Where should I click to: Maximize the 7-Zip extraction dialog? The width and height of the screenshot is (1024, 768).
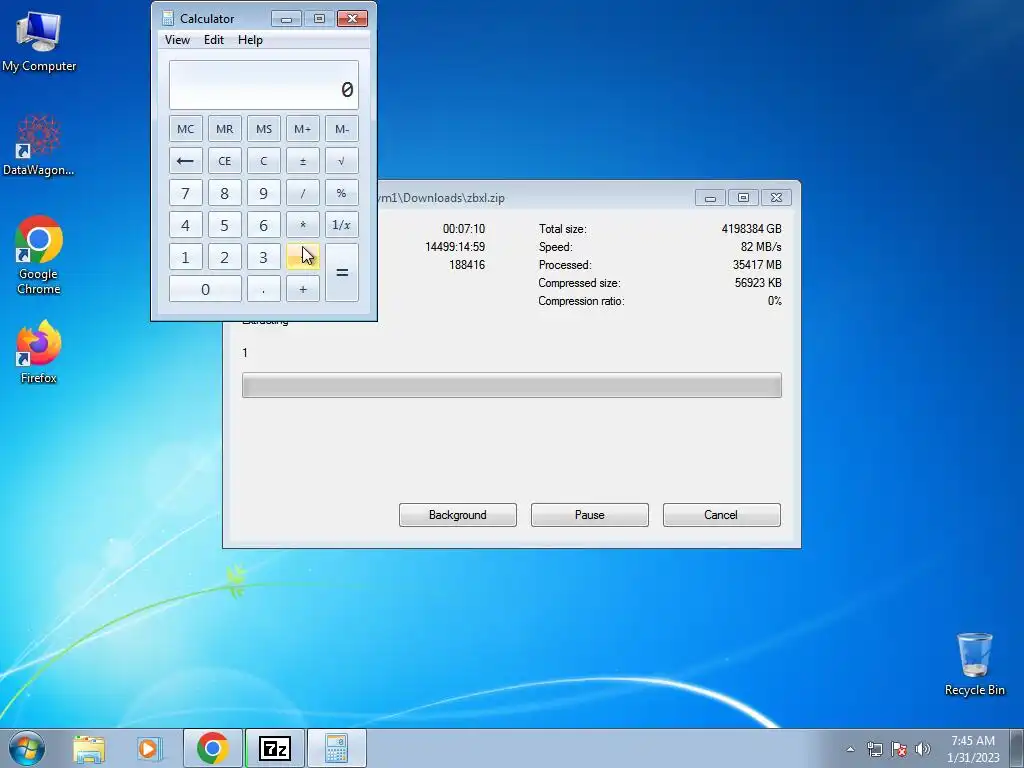click(743, 198)
